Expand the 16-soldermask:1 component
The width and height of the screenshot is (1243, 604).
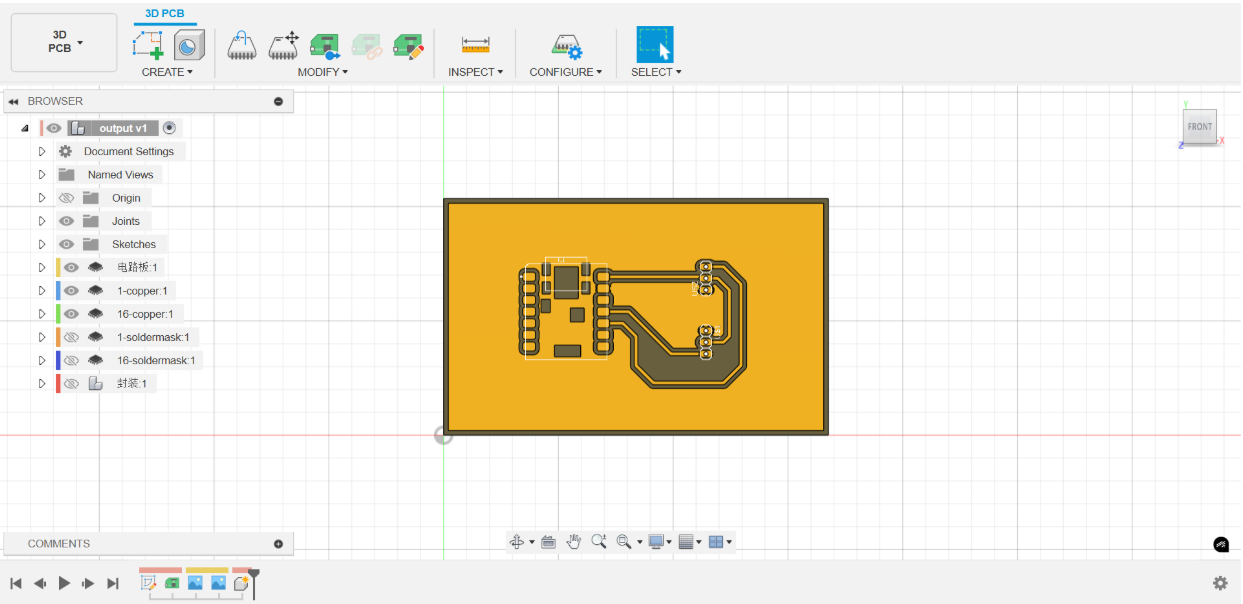pos(42,360)
